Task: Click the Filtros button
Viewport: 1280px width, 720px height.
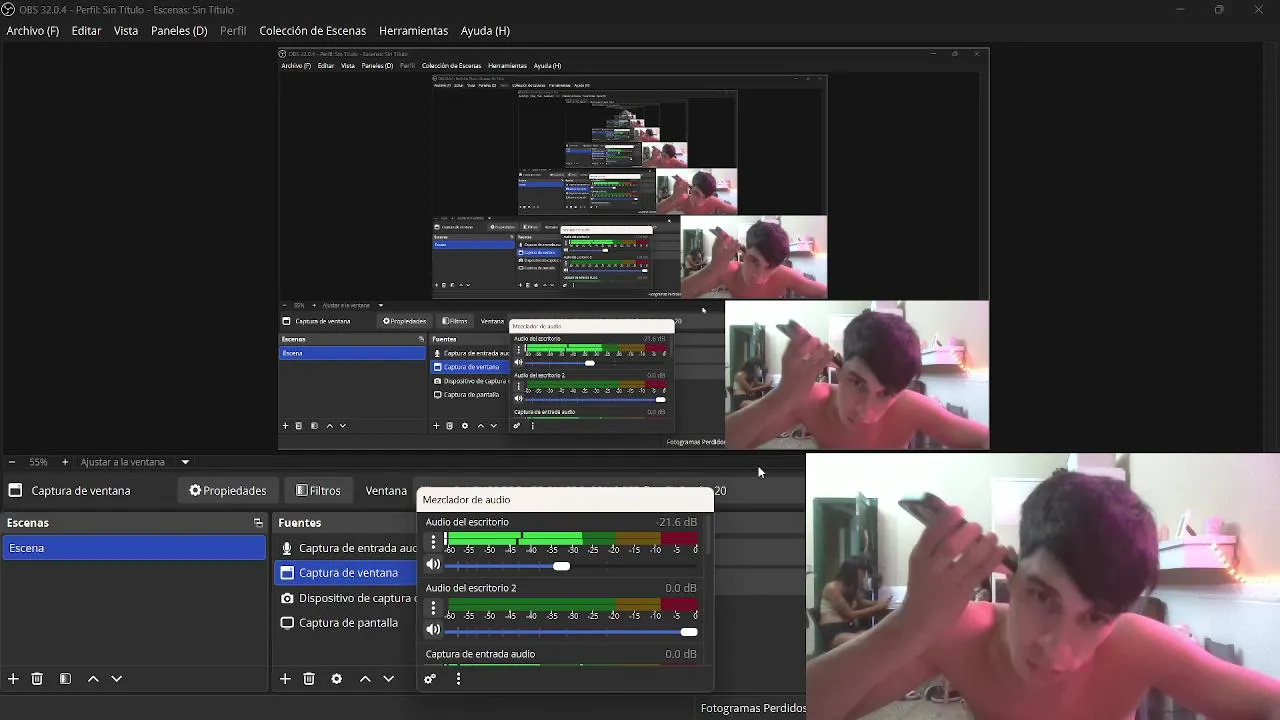Action: (x=318, y=490)
